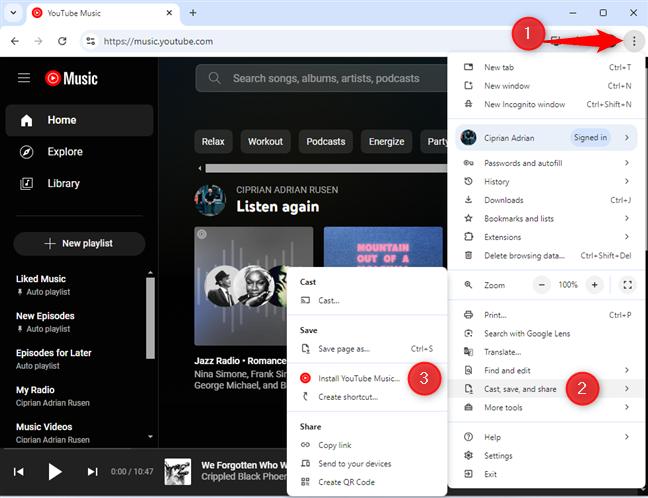Screen dimensions: 648x498
Task: Select Search with Google Lens
Action: click(546, 334)
